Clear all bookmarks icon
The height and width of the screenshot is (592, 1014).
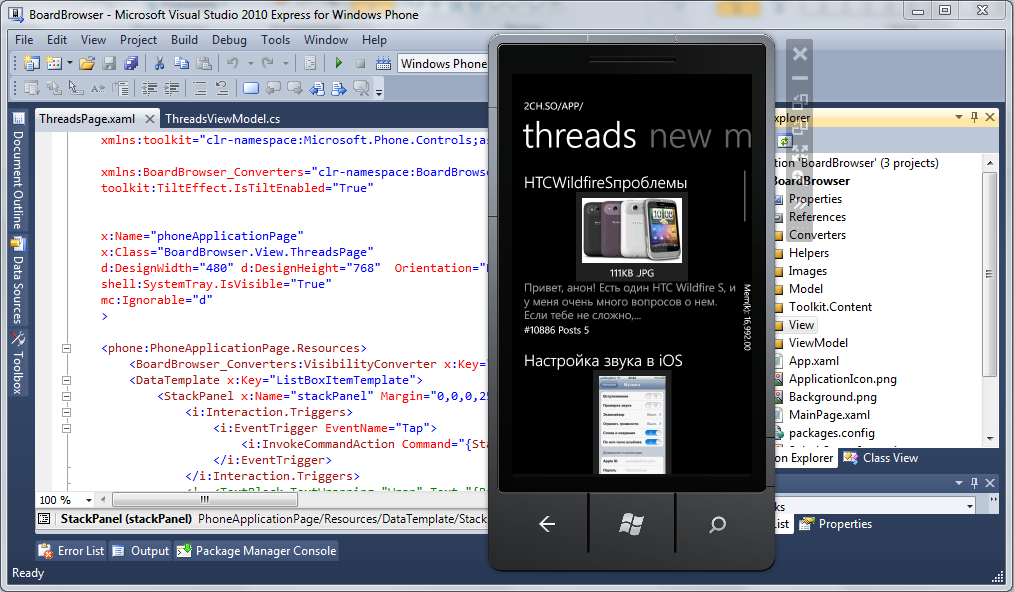pos(361,88)
